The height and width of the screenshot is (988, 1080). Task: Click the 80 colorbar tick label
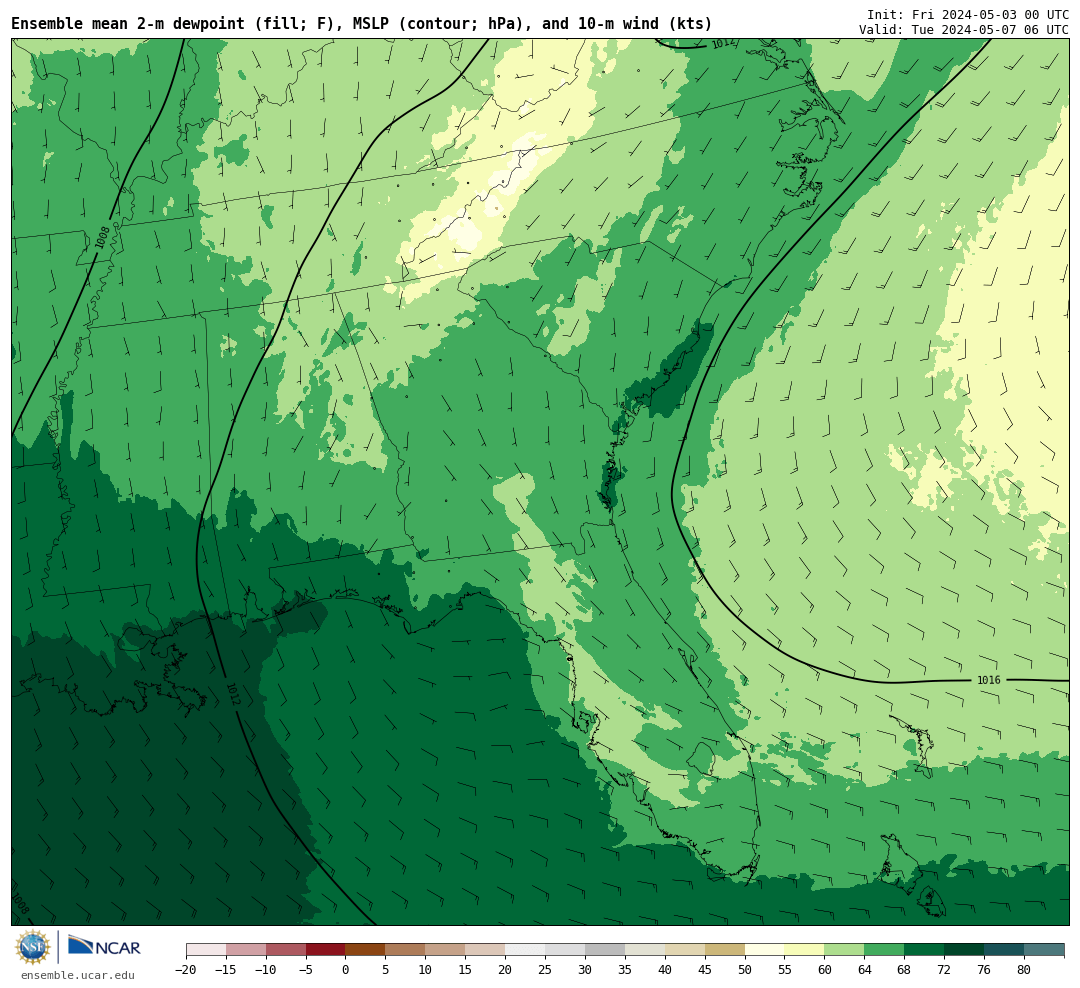1024,969
